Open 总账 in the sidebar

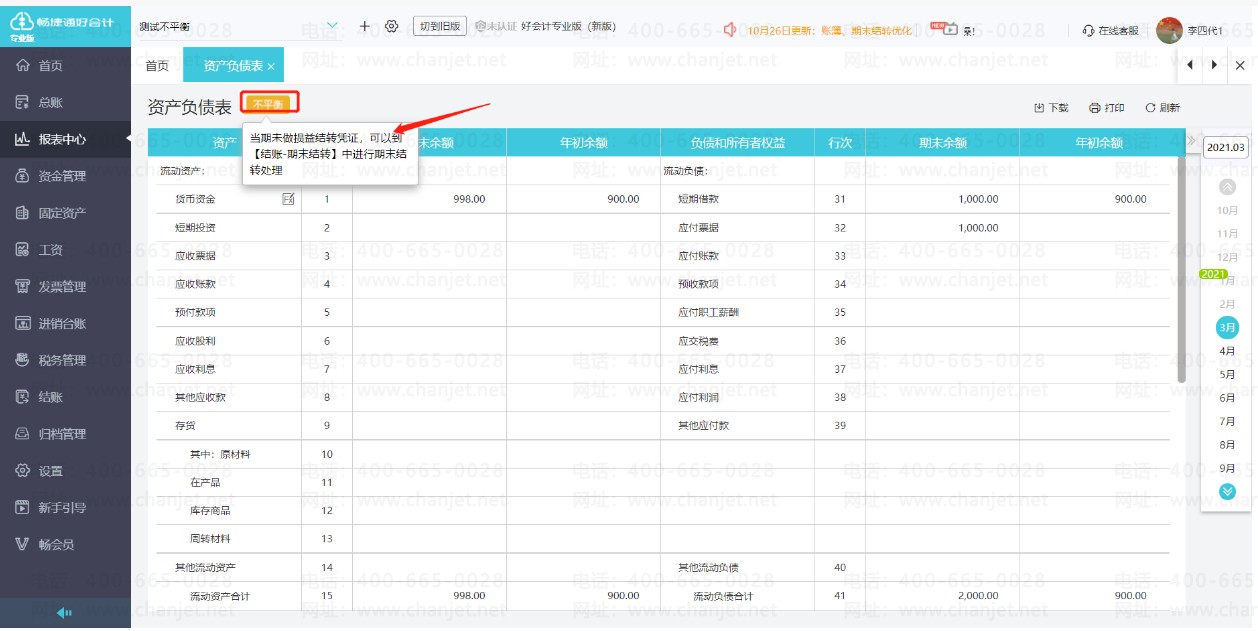(65, 102)
